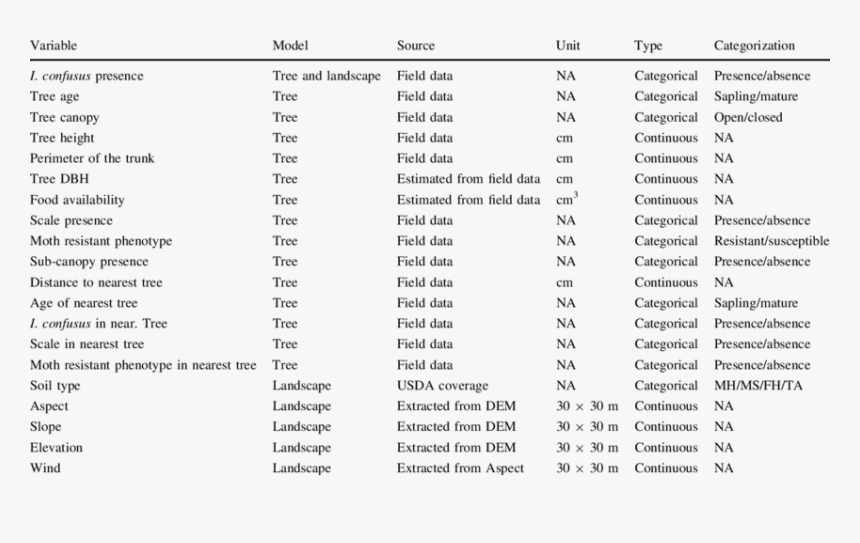Click the Categorization column header
The image size is (860, 543).
click(x=754, y=46)
